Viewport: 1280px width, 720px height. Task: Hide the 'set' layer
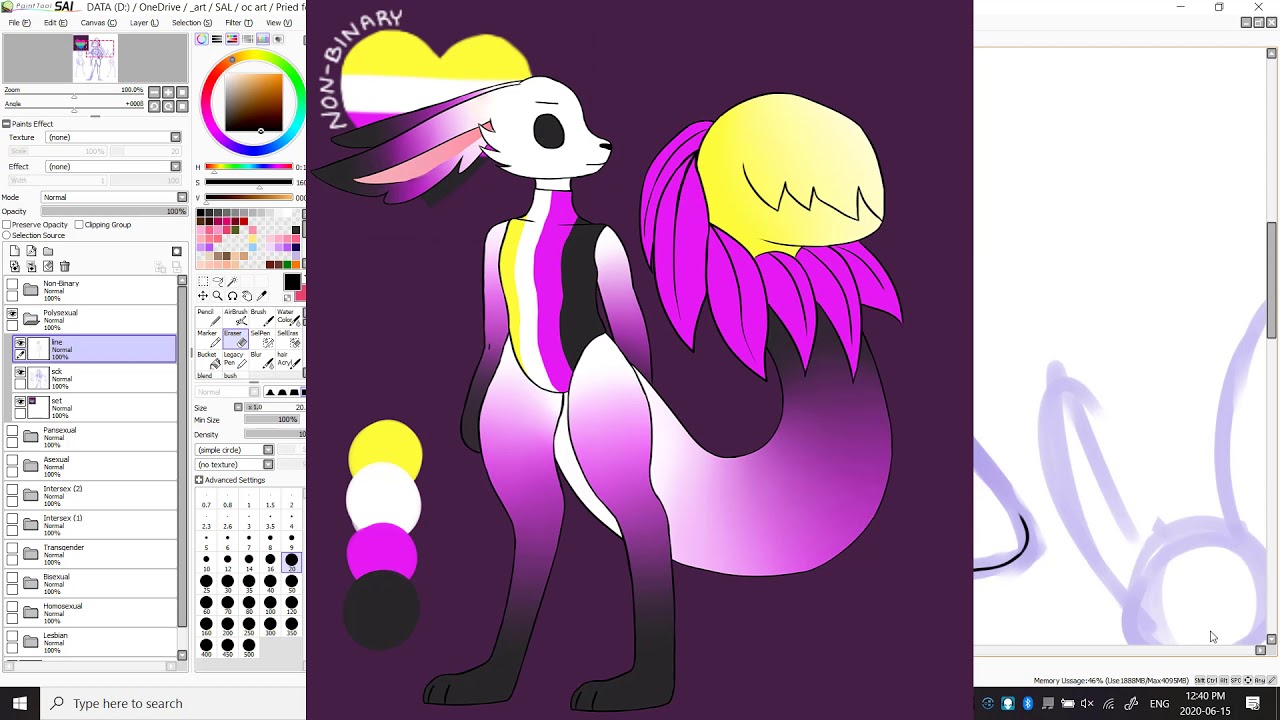20,401
